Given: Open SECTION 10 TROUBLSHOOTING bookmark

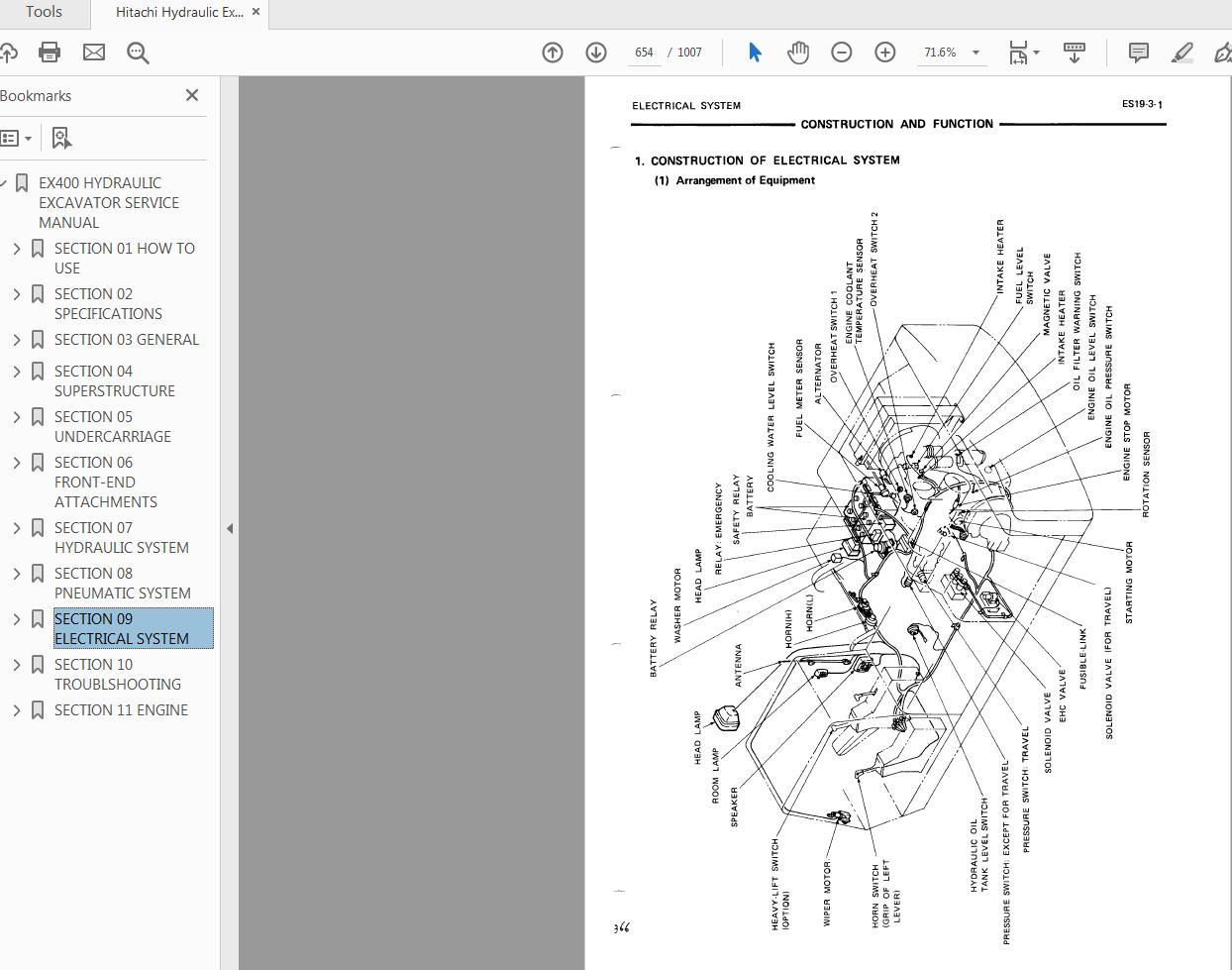Looking at the screenshot, I should [x=117, y=674].
